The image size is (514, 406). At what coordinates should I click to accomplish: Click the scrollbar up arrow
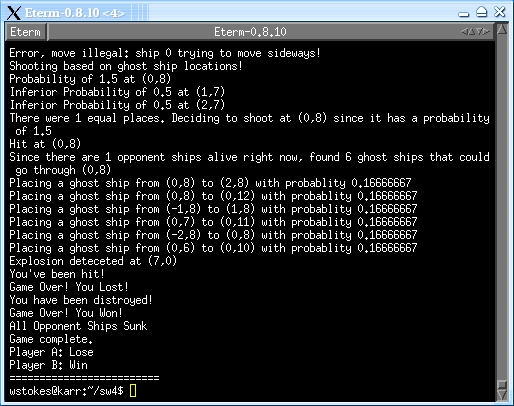[502, 29]
